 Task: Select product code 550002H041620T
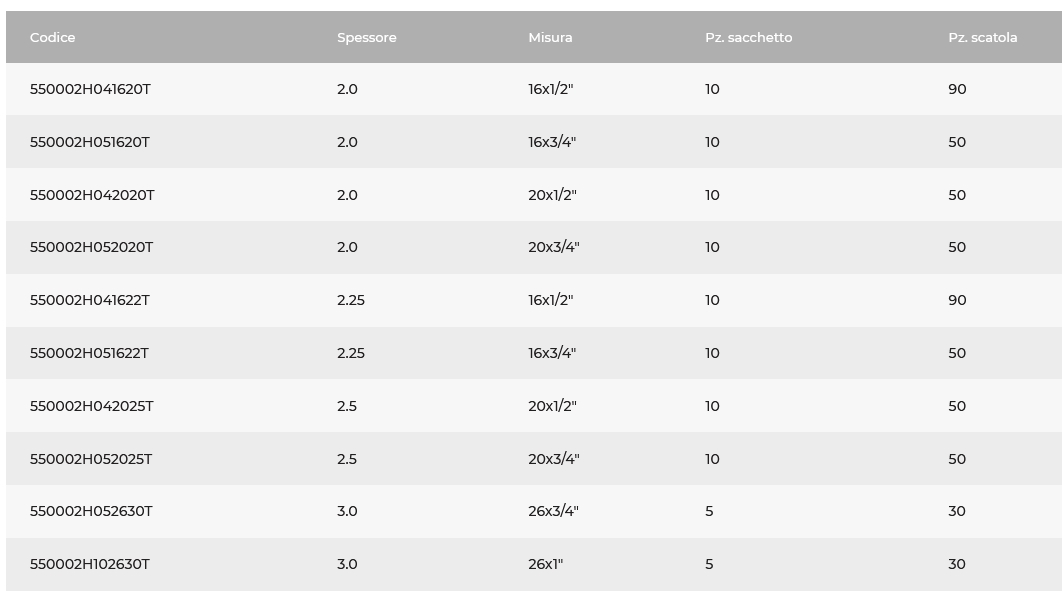[90, 89]
